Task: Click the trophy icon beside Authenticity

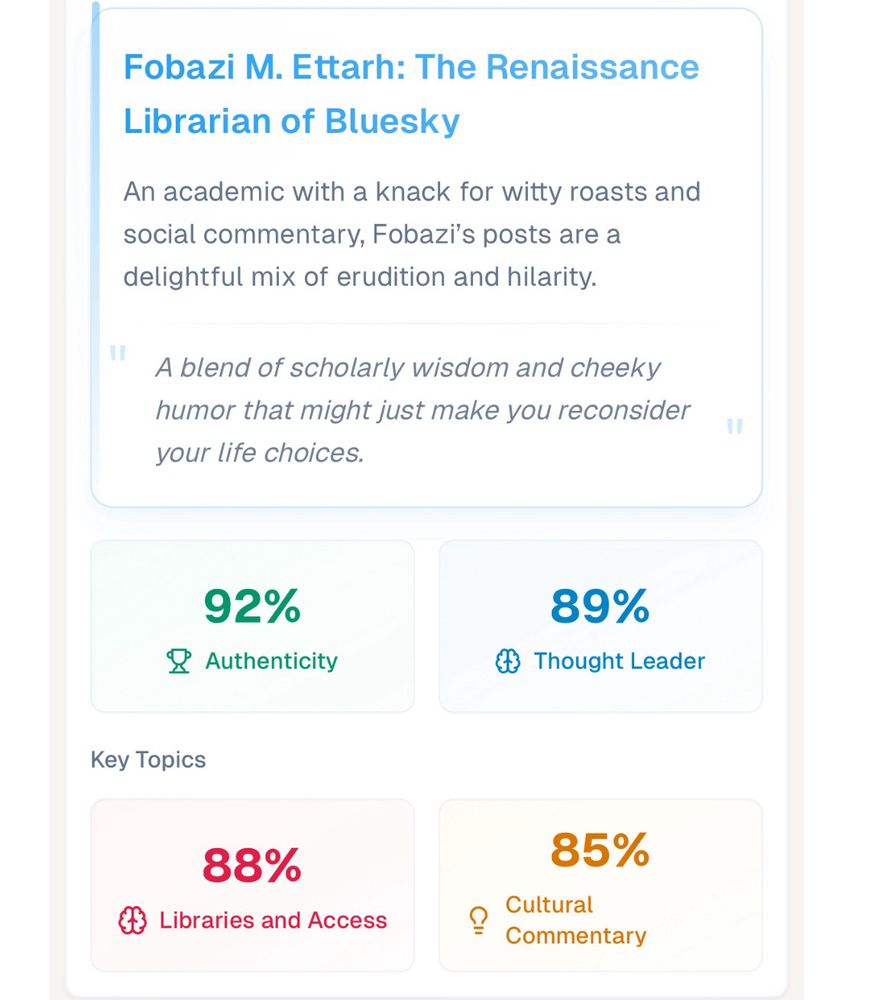Action: [178, 660]
